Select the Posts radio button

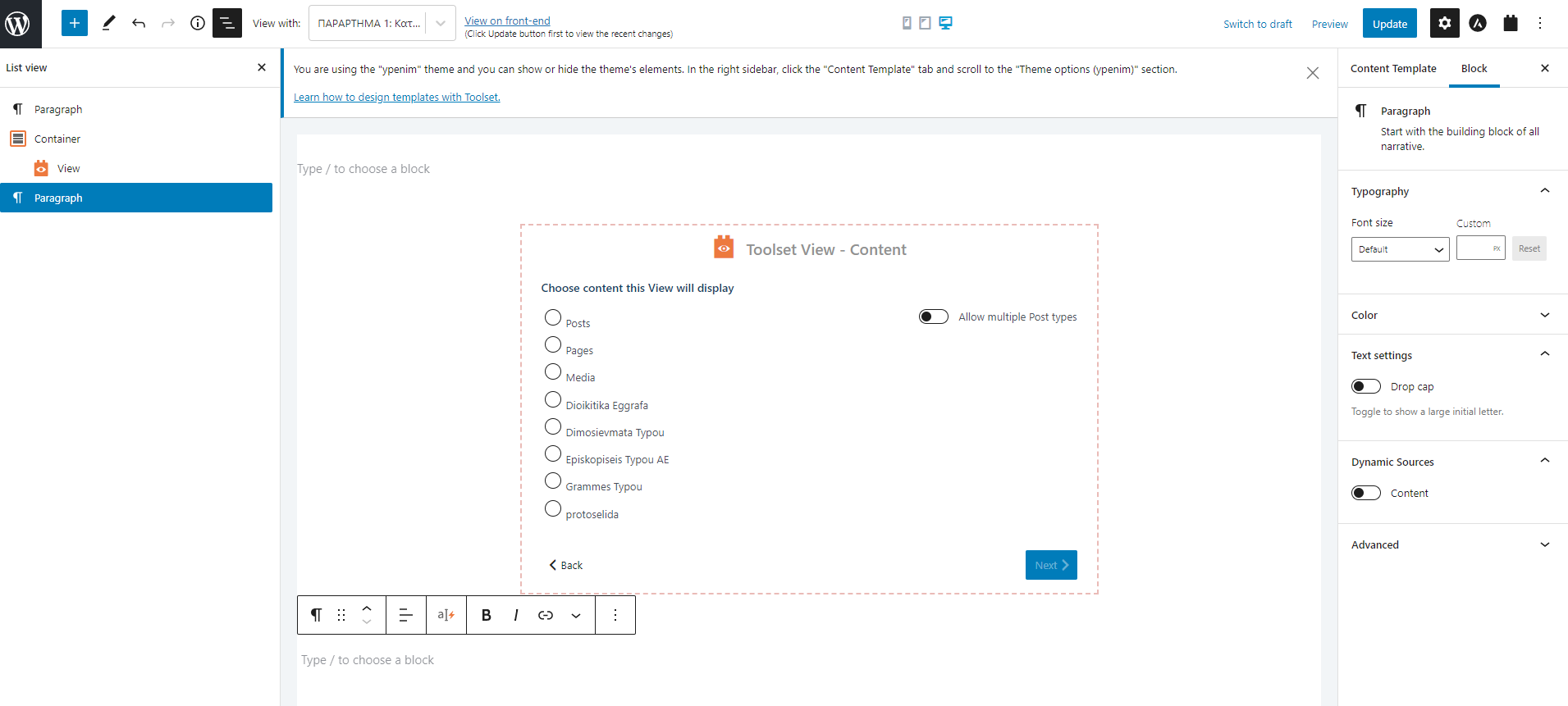coord(553,318)
